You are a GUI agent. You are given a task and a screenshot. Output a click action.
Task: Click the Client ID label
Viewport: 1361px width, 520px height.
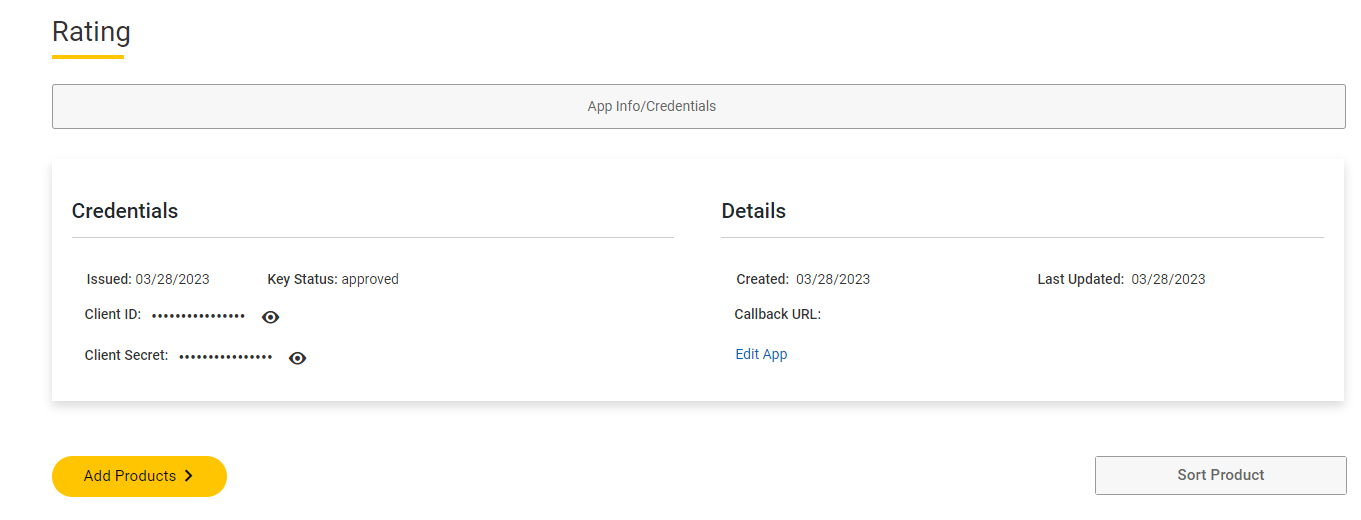pos(113,314)
